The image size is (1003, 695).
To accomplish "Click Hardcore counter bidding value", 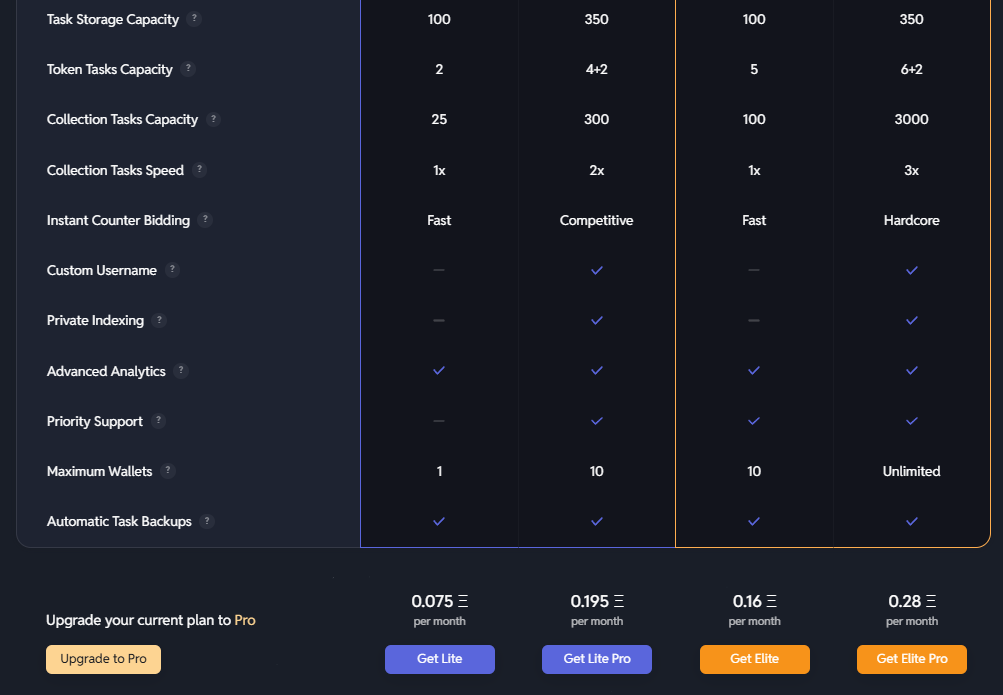I will click(x=912, y=220).
